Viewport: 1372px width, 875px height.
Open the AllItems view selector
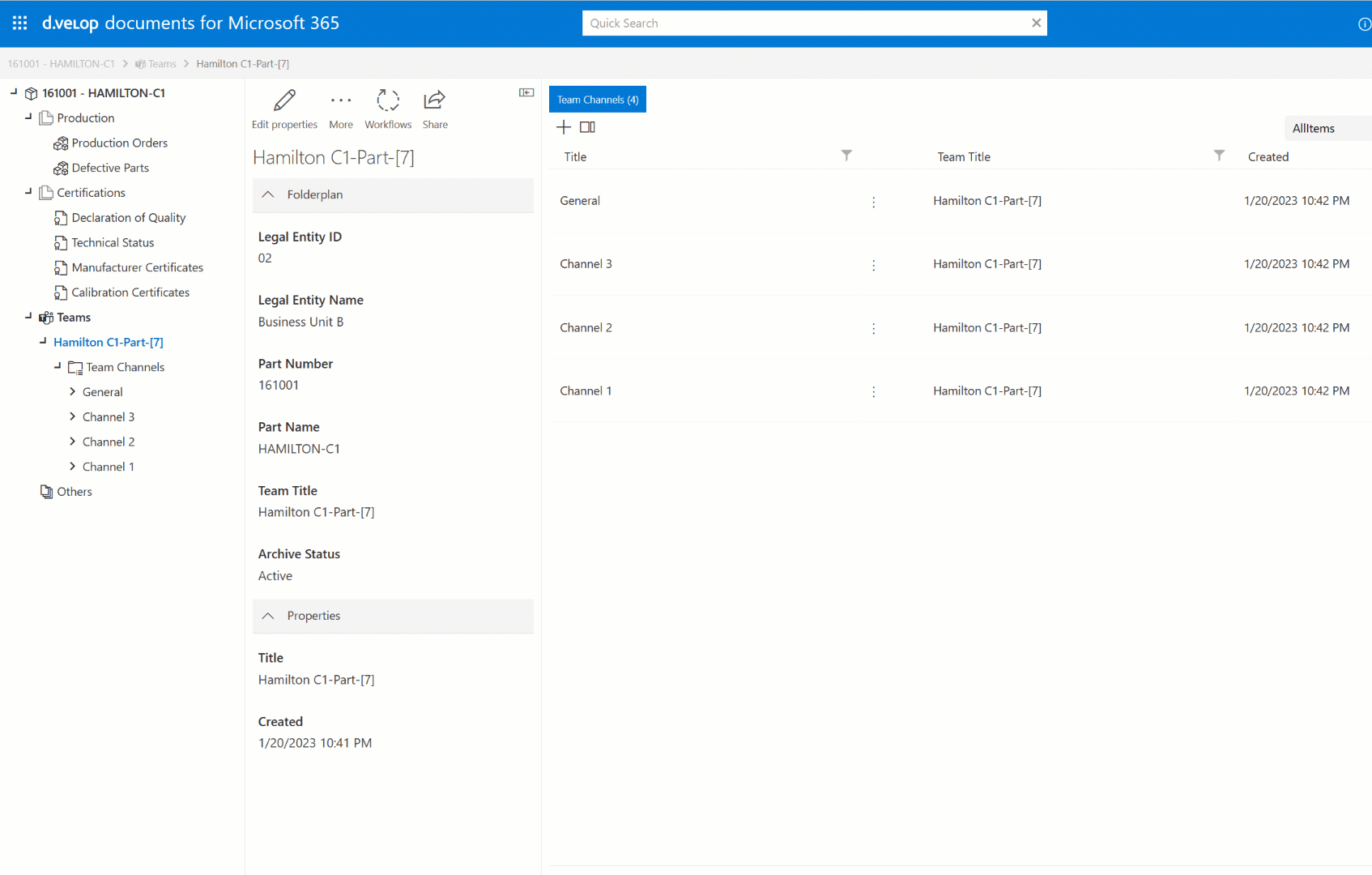point(1313,128)
